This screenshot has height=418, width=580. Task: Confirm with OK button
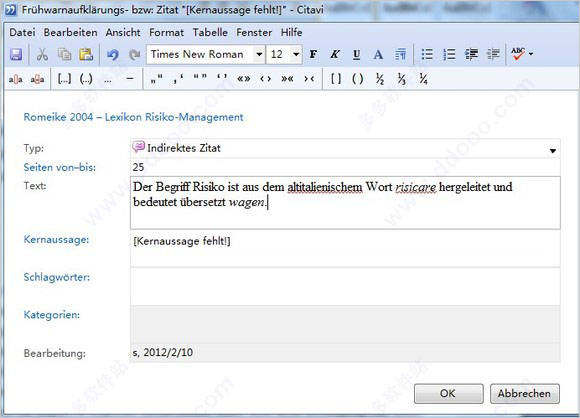coord(449,393)
